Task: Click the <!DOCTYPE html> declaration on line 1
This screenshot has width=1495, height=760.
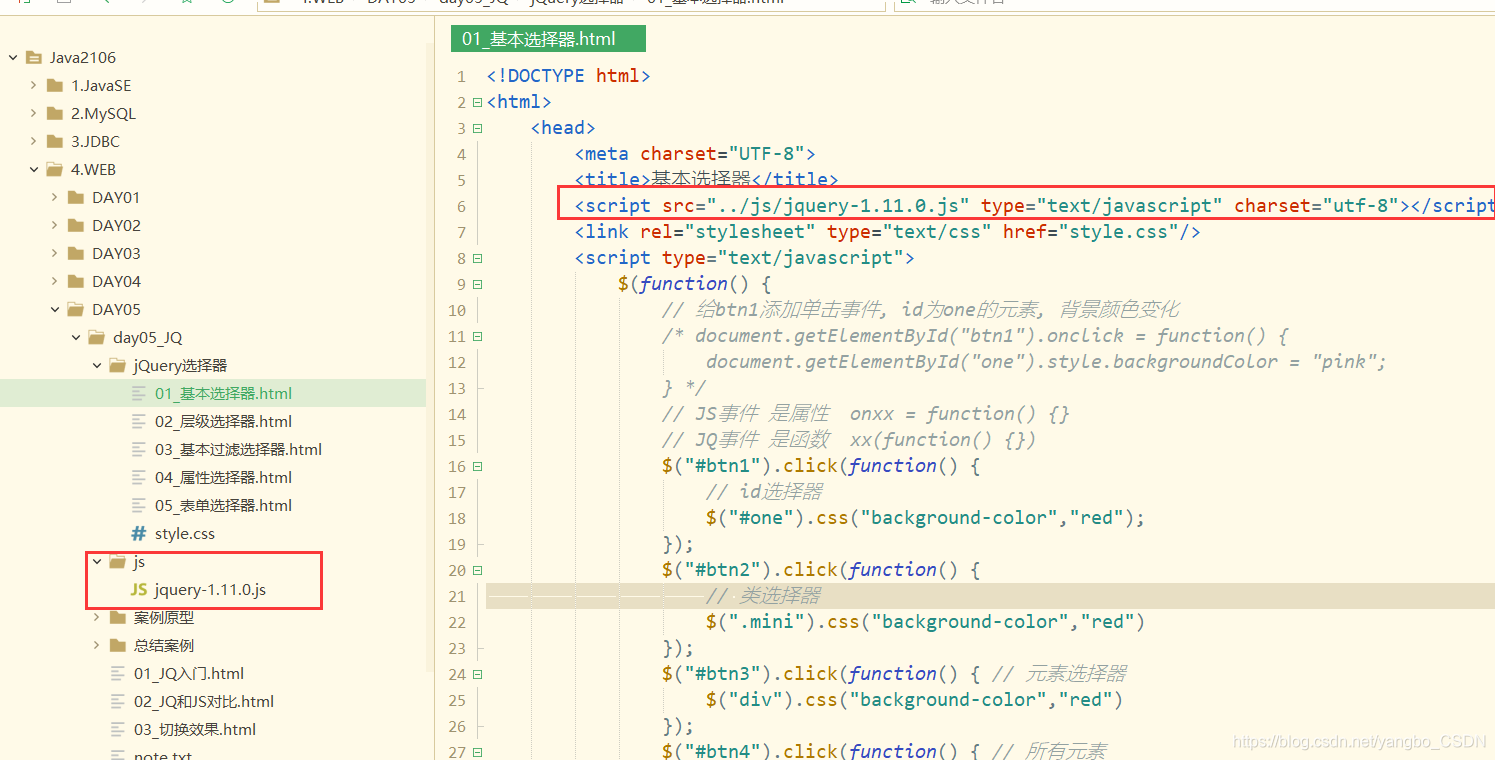Action: point(568,76)
